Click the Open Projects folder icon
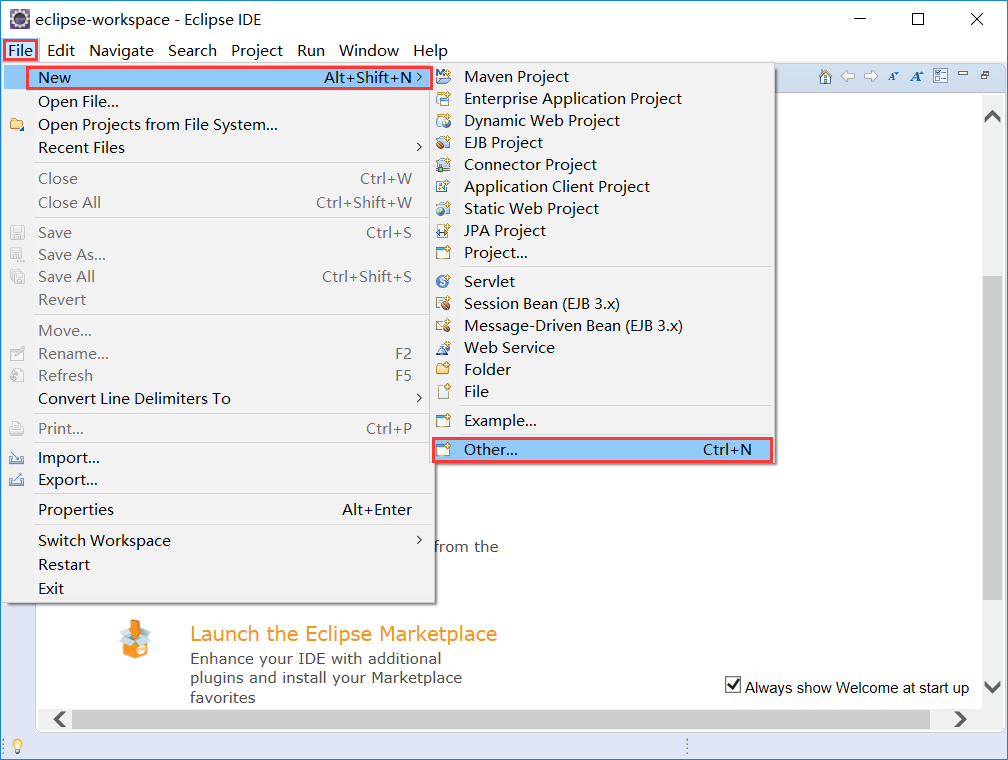Image resolution: width=1008 pixels, height=760 pixels. point(17,124)
